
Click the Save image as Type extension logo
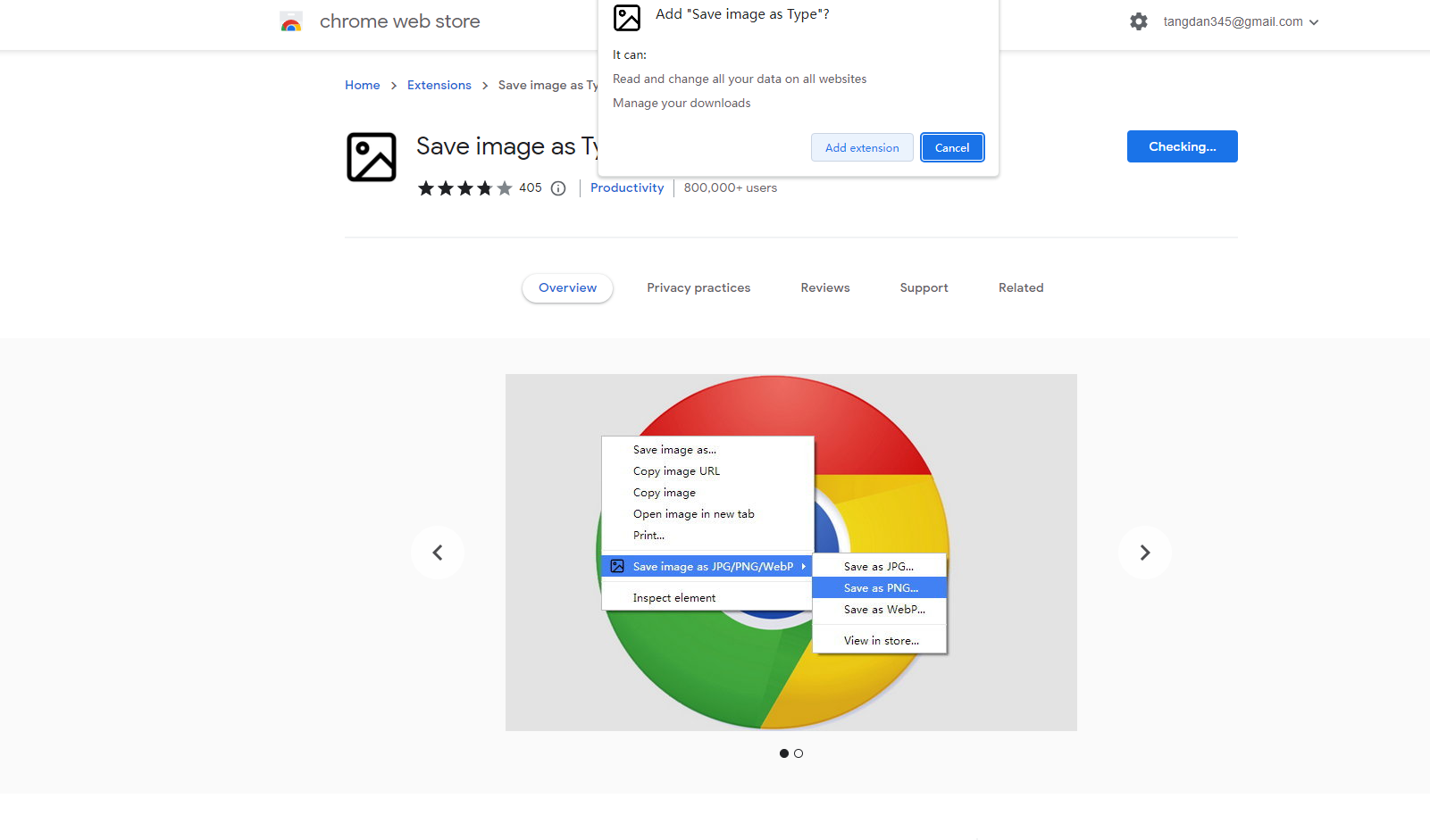coord(372,157)
